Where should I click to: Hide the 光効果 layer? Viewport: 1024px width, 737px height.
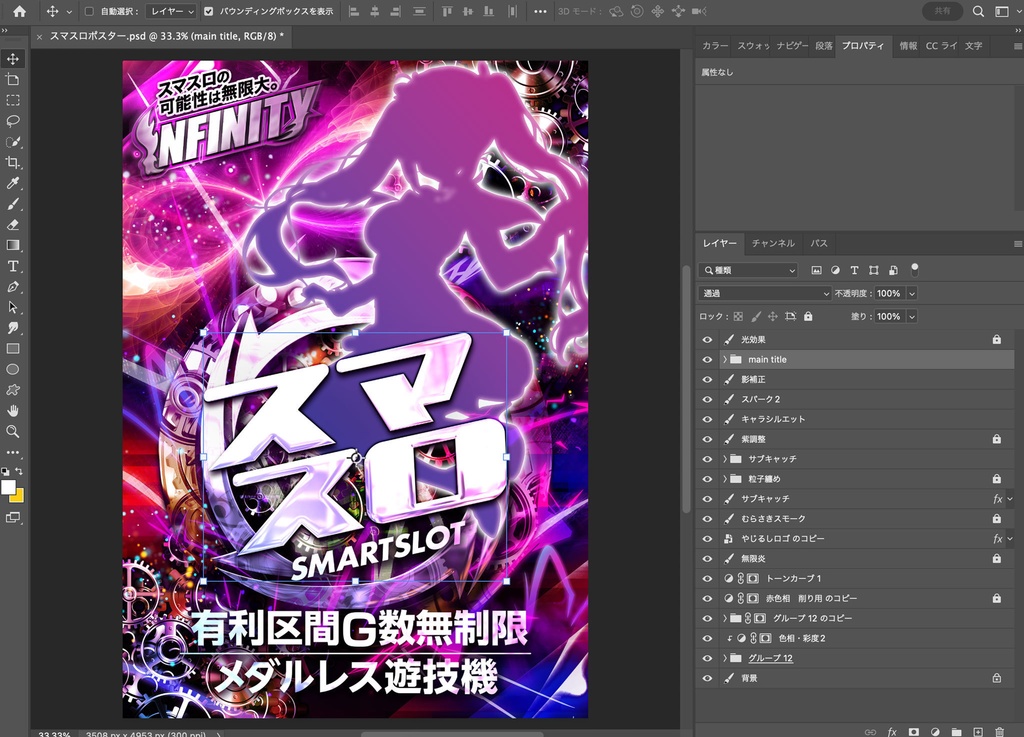(707, 339)
